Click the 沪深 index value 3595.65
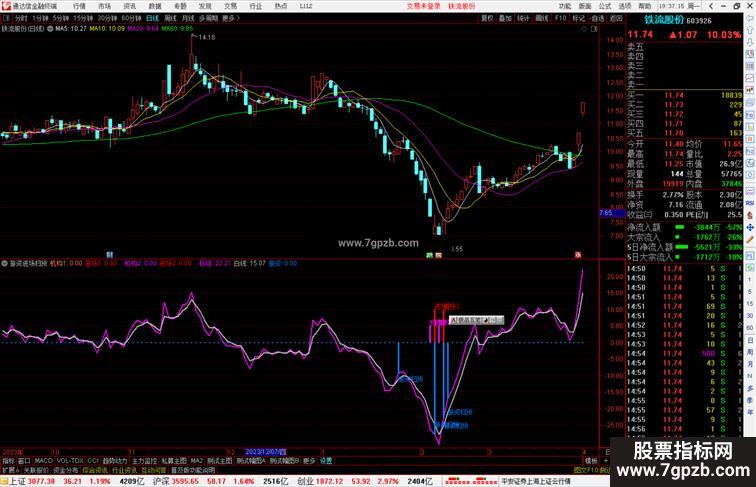The width and height of the screenshot is (756, 487). [x=185, y=481]
